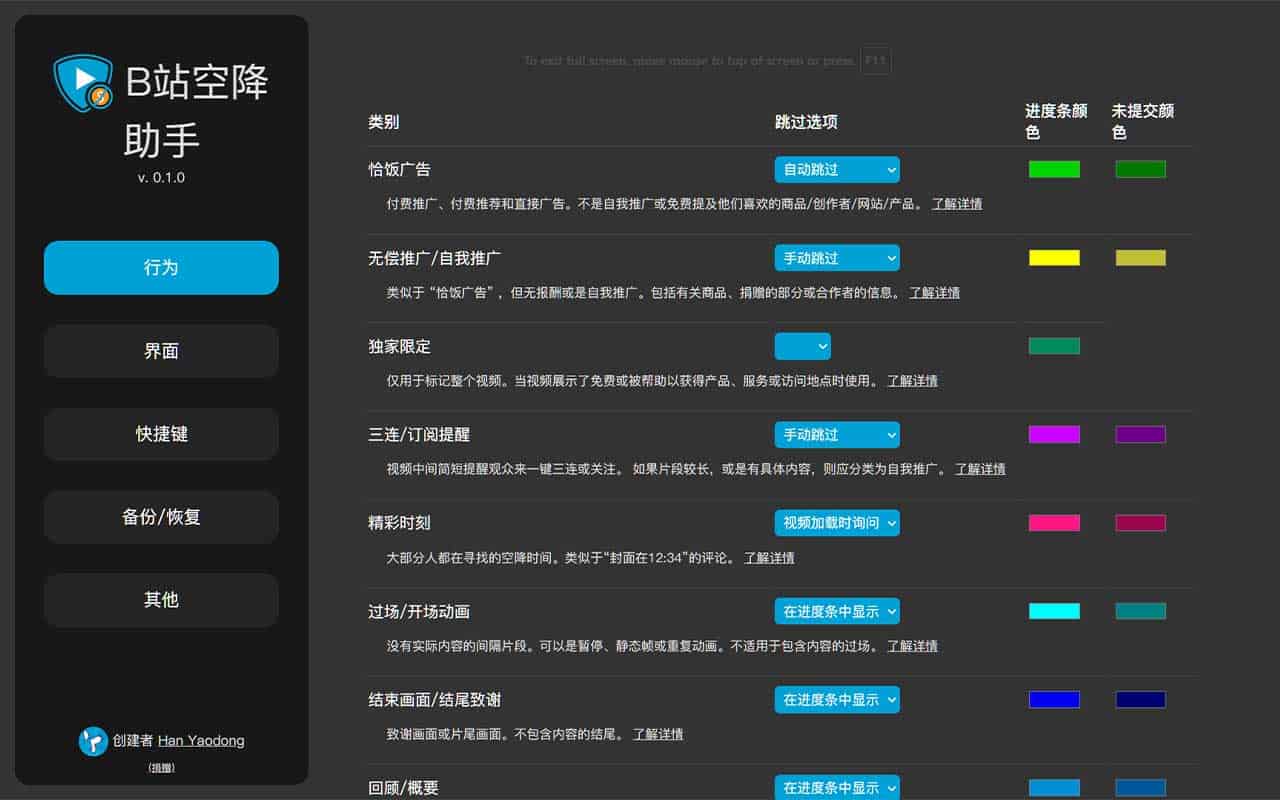Switch to the 界面 settings section
The height and width of the screenshot is (800, 1280).
click(160, 351)
